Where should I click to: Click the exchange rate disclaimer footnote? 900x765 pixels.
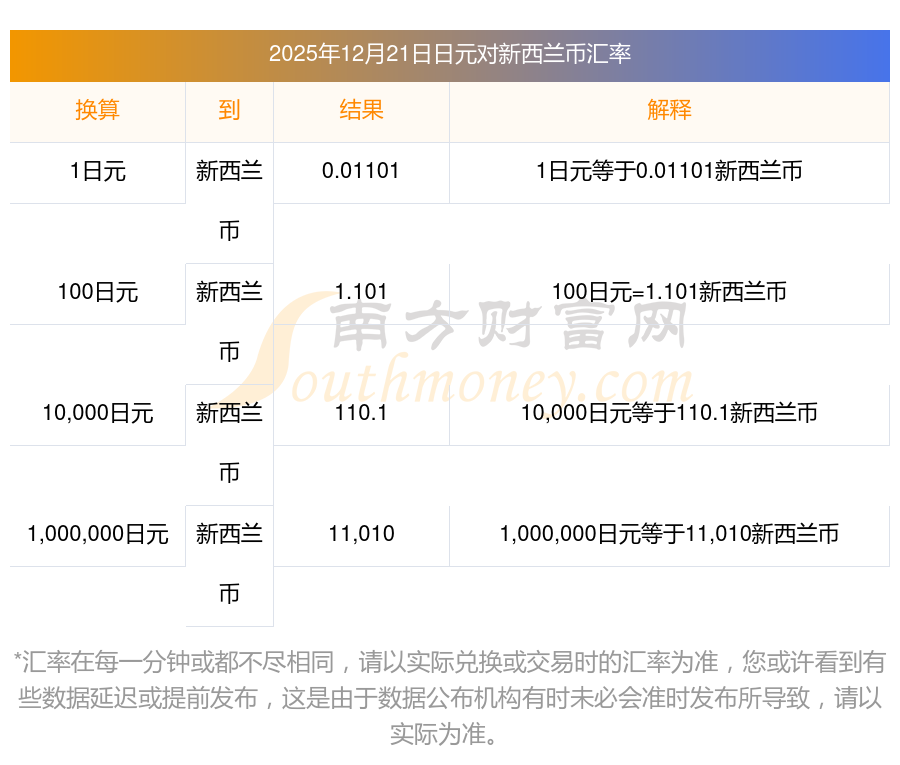pyautogui.click(x=449, y=698)
